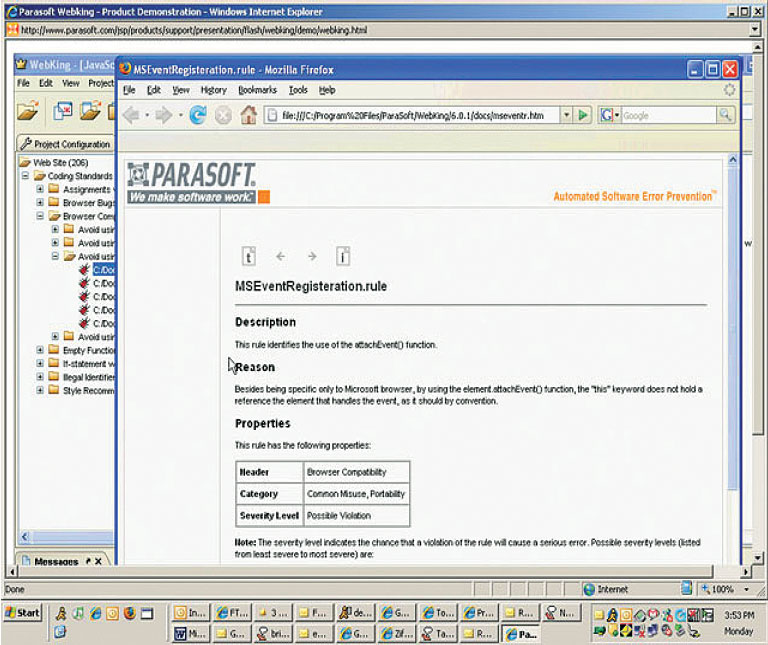
Task: Click the Firefox Home button
Action: 248,115
